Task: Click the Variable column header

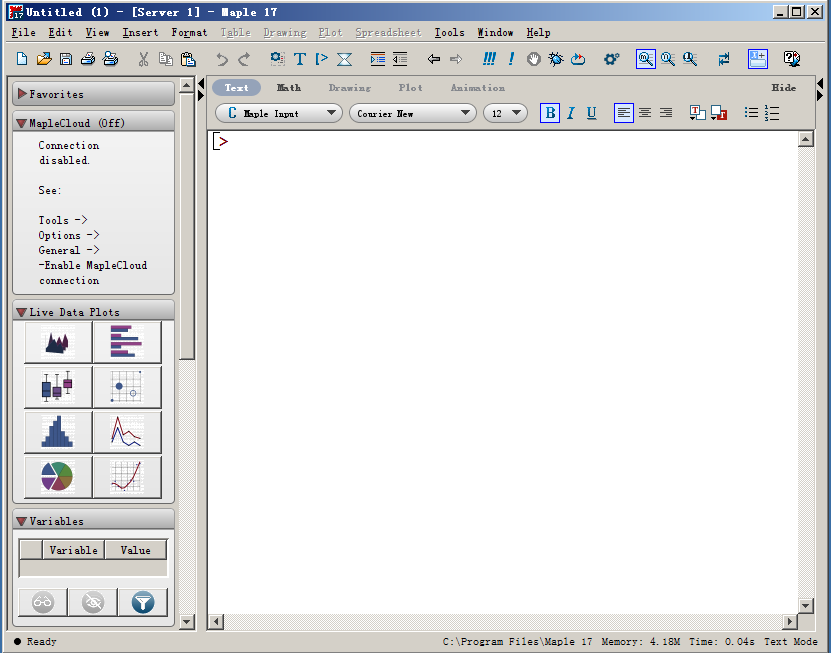Action: (74, 550)
